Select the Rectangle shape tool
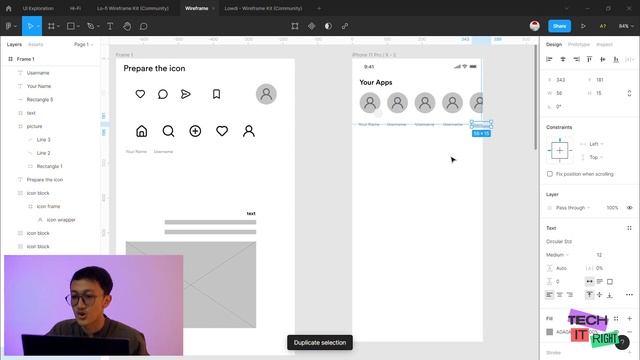640x360 pixels. (x=71, y=26)
